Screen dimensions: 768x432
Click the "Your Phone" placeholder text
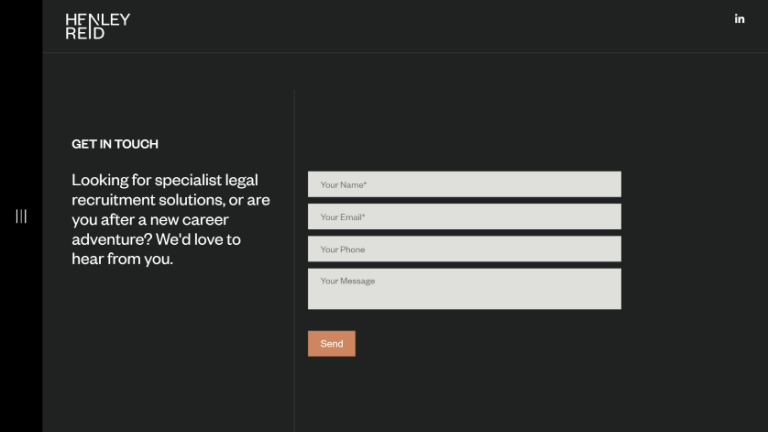pos(343,250)
